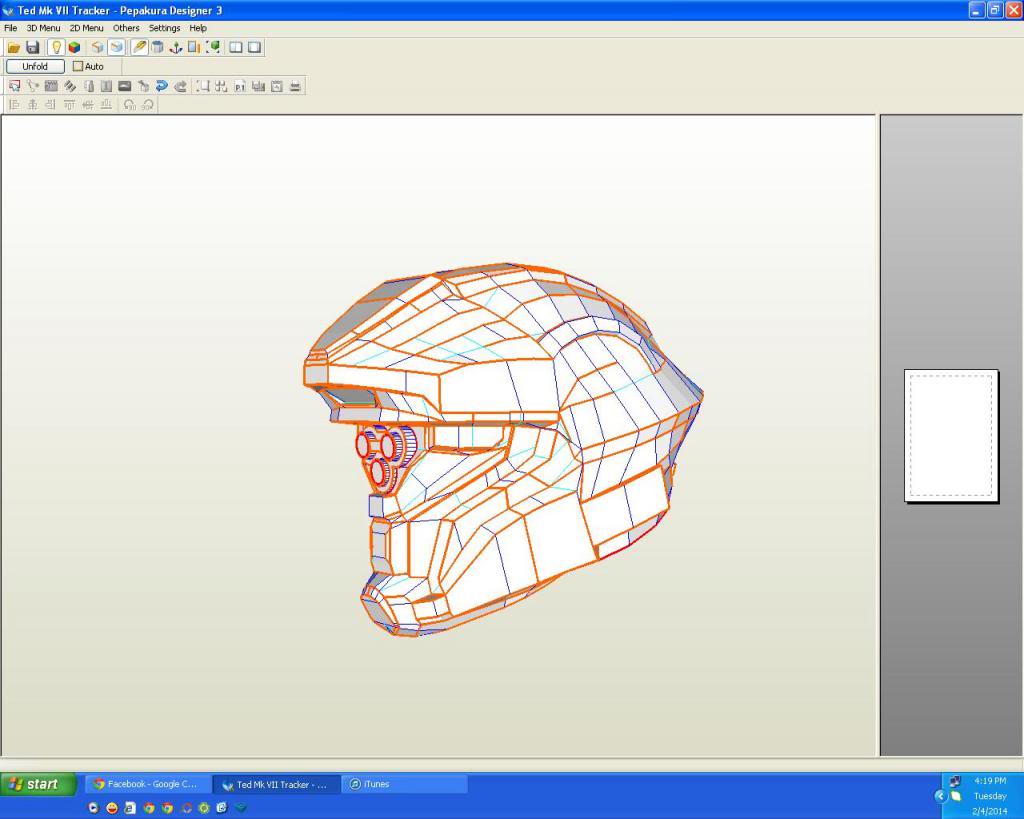Viewport: 1024px width, 819px height.
Task: Switch to Facebook - Google Chrome taskbar button
Action: click(147, 784)
